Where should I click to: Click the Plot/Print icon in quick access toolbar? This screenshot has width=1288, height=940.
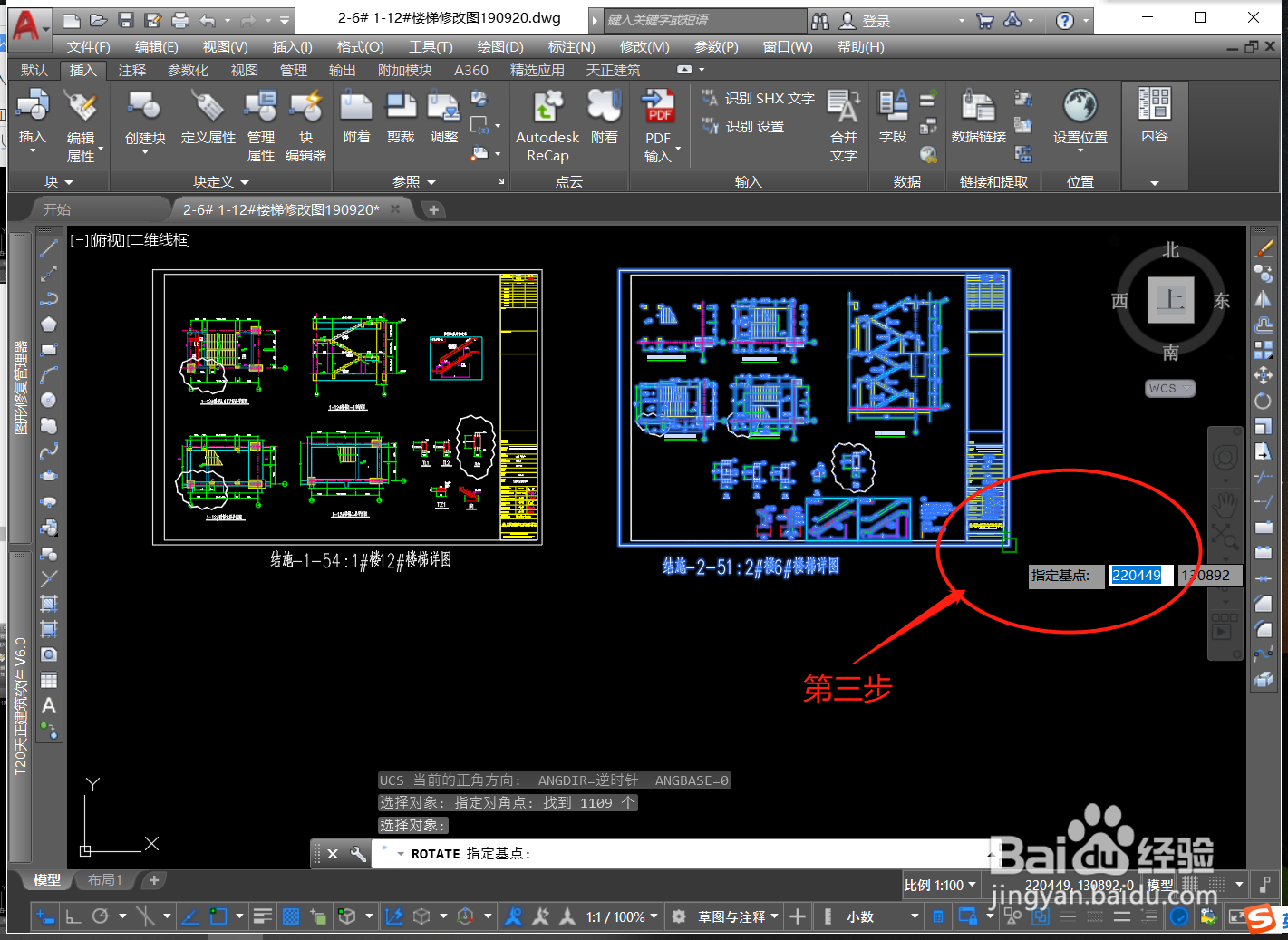pos(180,20)
